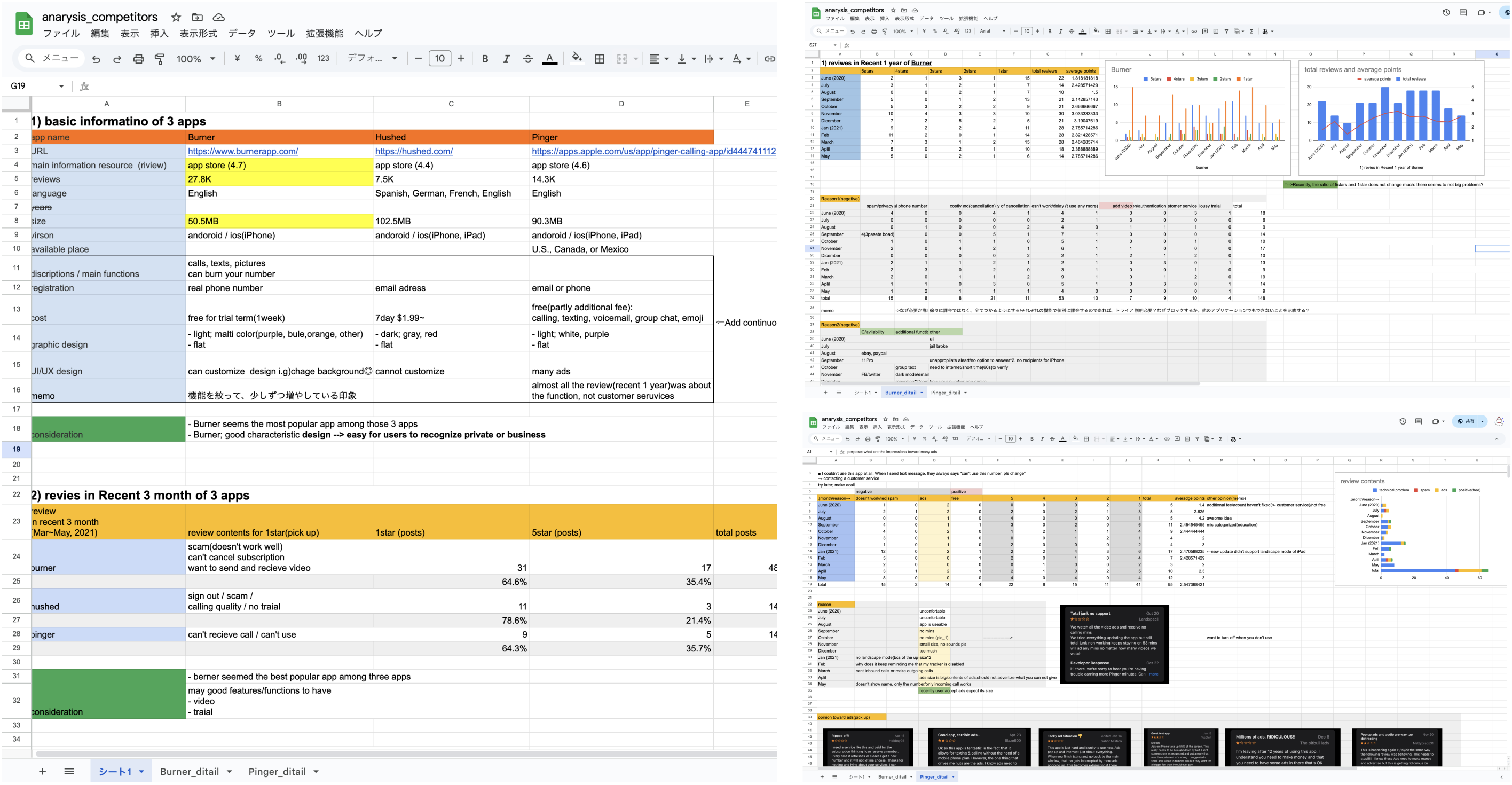1512x785 pixels.
Task: Insert a comment in the bottom-right window
Action: (1177, 439)
